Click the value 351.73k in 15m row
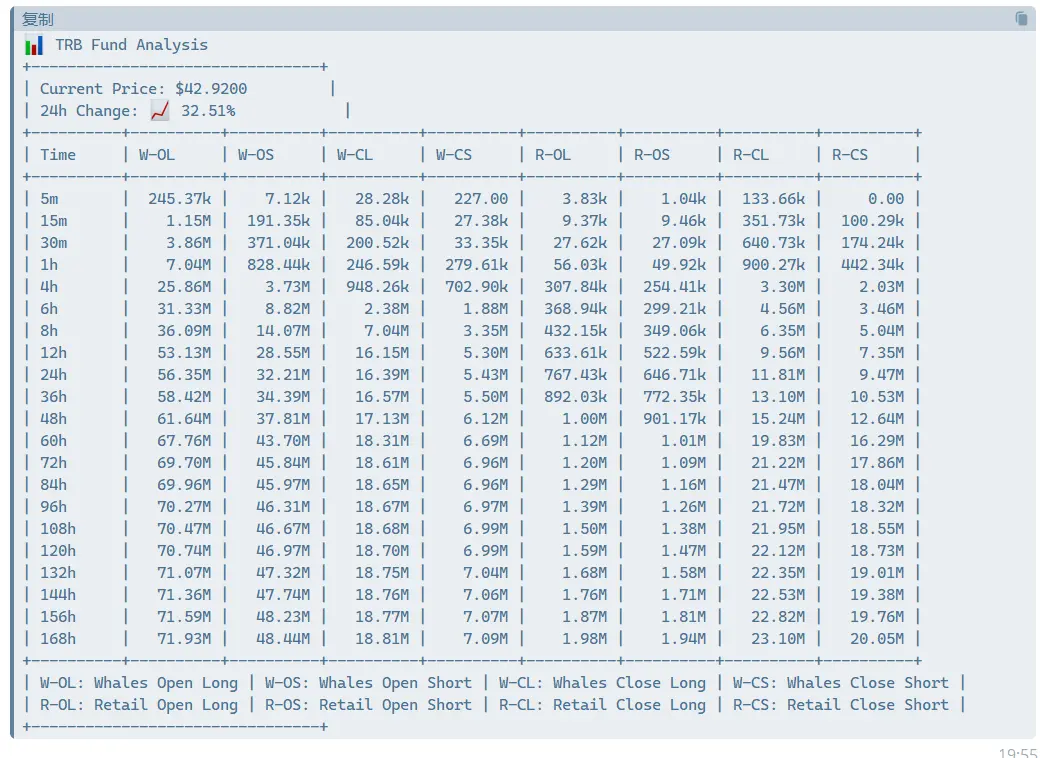This screenshot has width=1040, height=758. click(x=773, y=221)
